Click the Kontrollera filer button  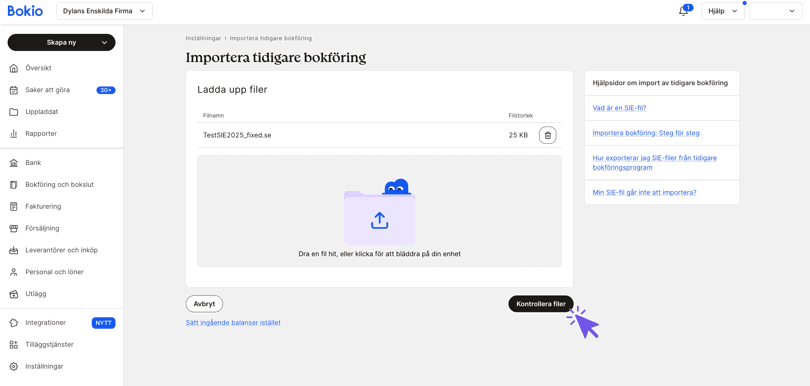[x=541, y=304]
